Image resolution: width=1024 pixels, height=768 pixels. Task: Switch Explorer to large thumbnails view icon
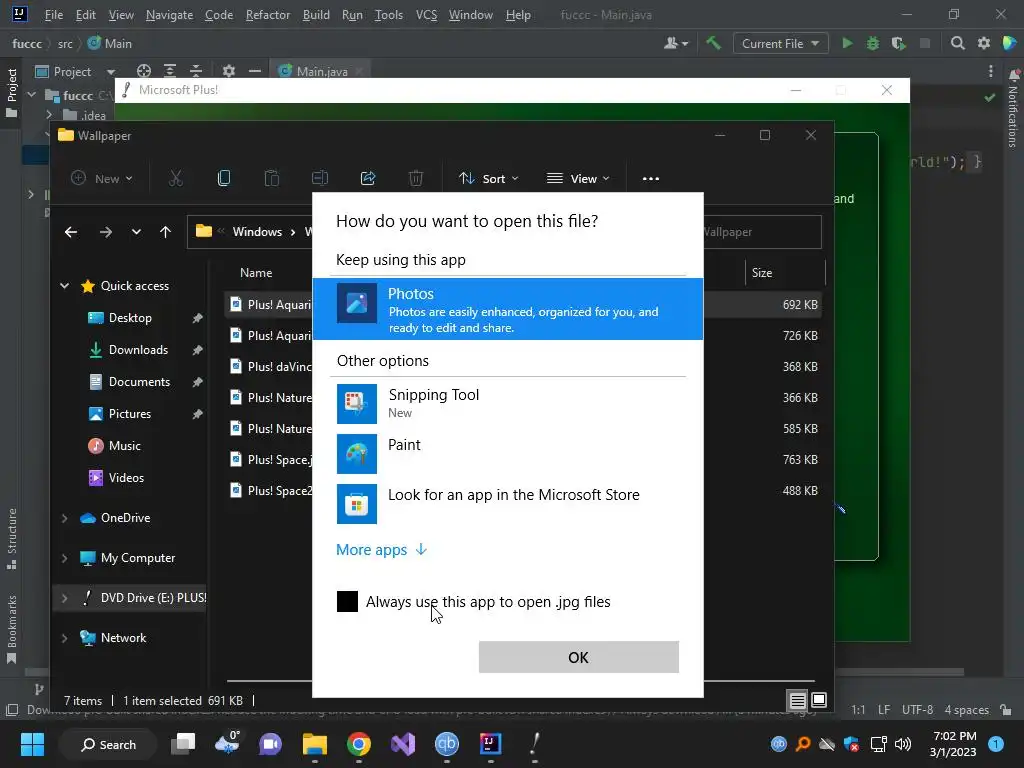coord(819,700)
